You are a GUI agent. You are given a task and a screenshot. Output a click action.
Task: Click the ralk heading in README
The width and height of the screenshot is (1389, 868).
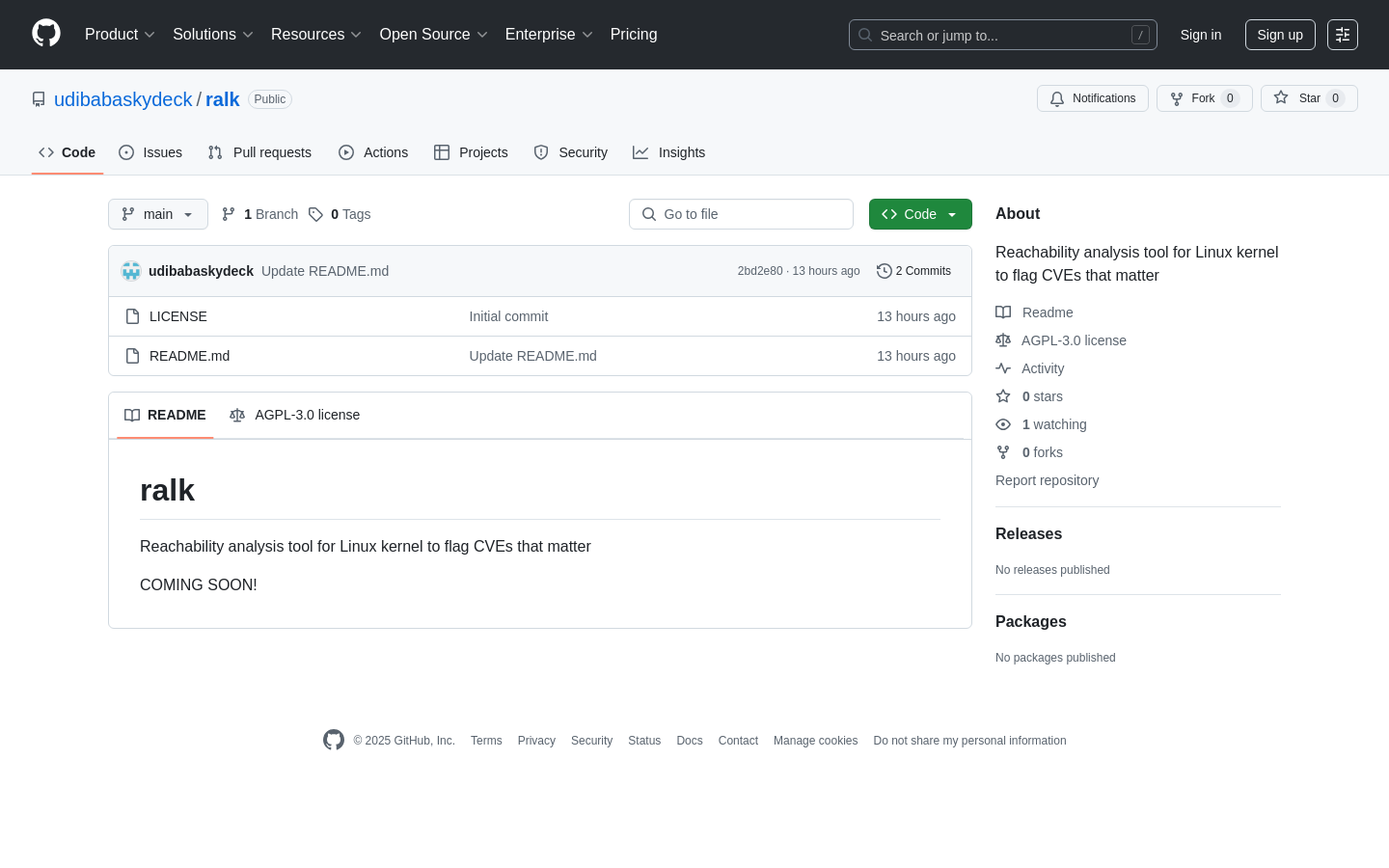(167, 490)
